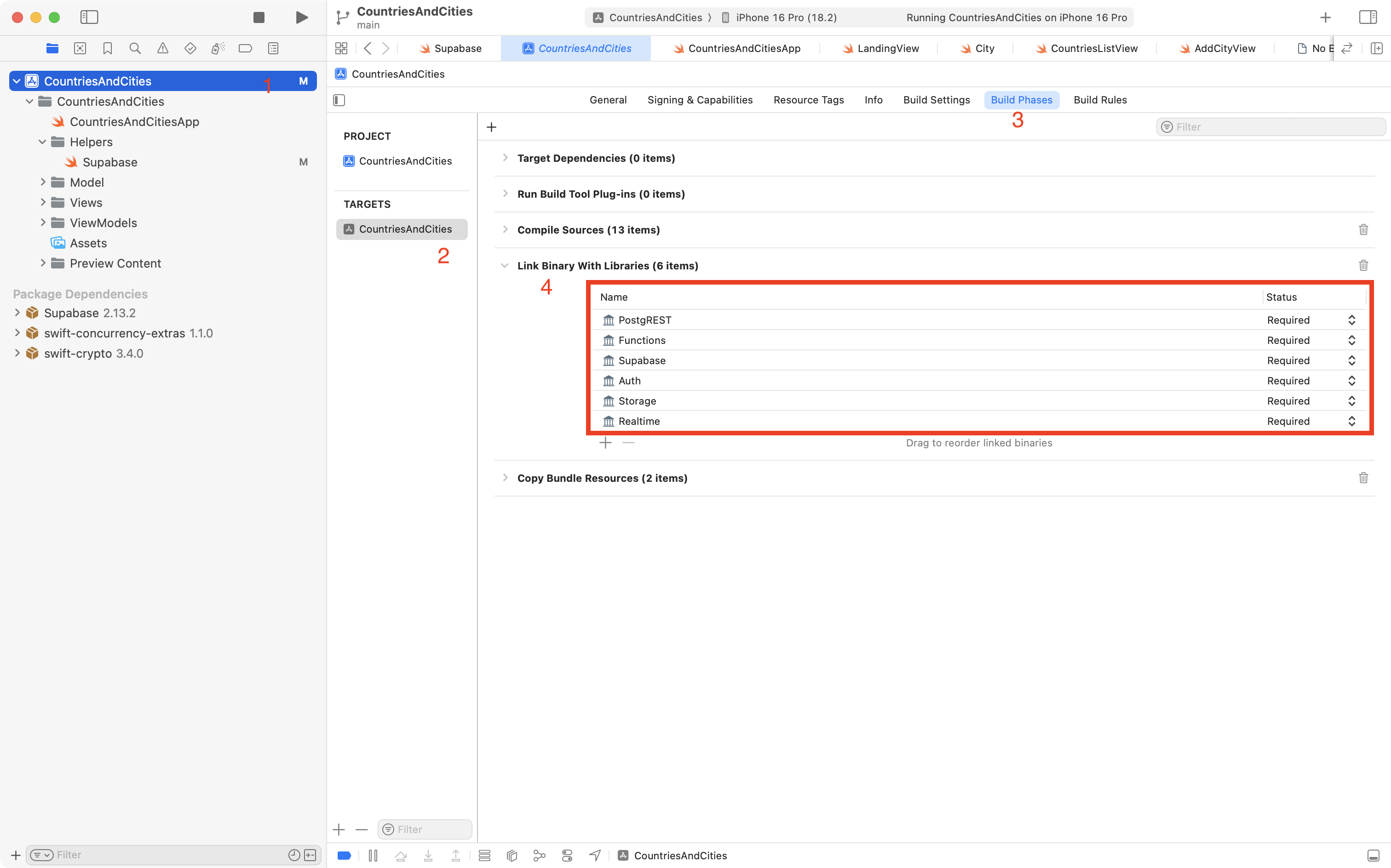Click the debug view hierarchy icon
The width and height of the screenshot is (1391, 868).
(x=512, y=856)
